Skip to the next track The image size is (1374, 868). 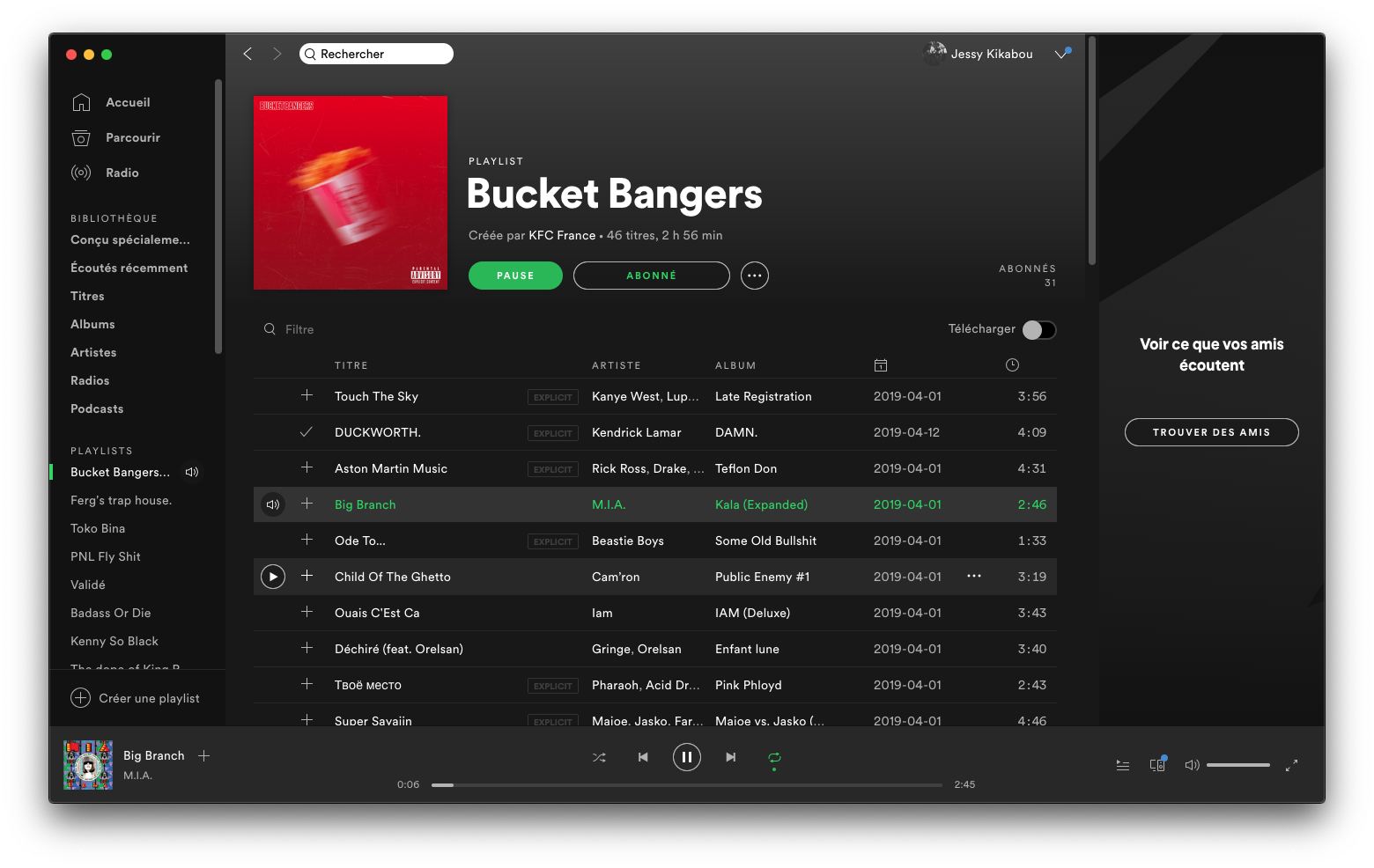coord(730,757)
